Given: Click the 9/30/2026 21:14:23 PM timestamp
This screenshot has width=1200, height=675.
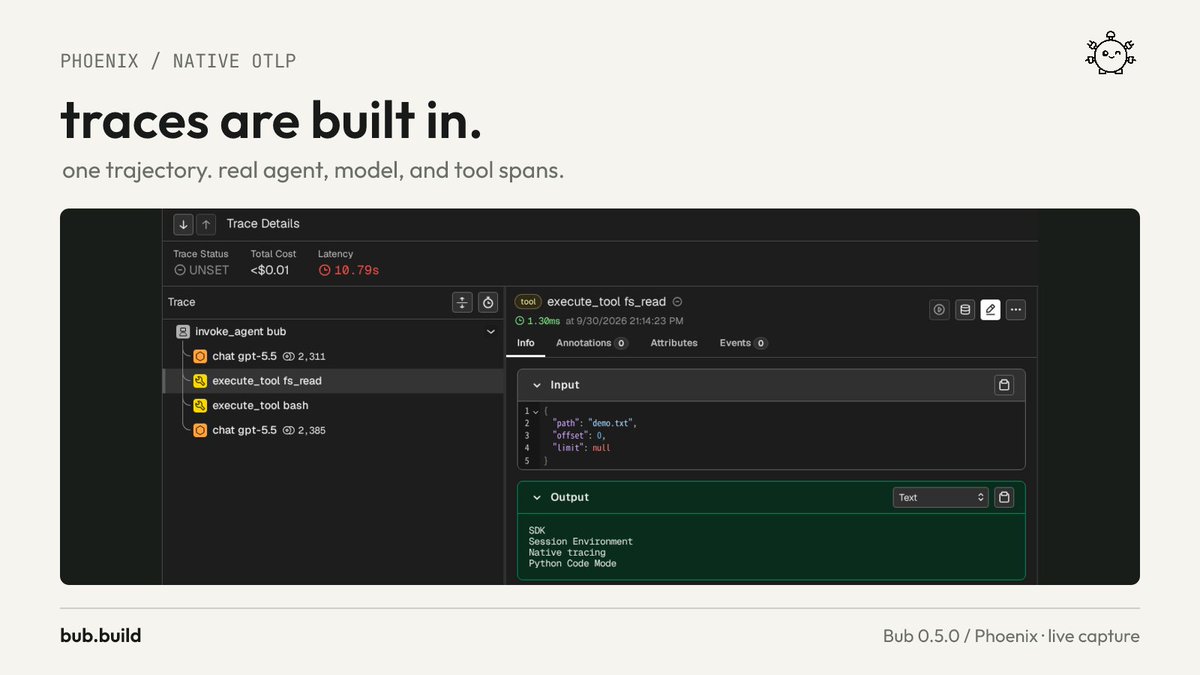Looking at the screenshot, I should point(627,321).
